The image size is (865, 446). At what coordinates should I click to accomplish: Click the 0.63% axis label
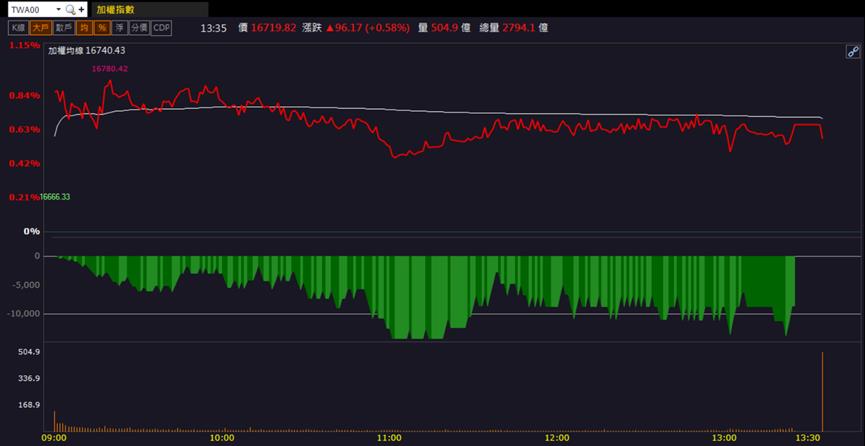[x=25, y=129]
